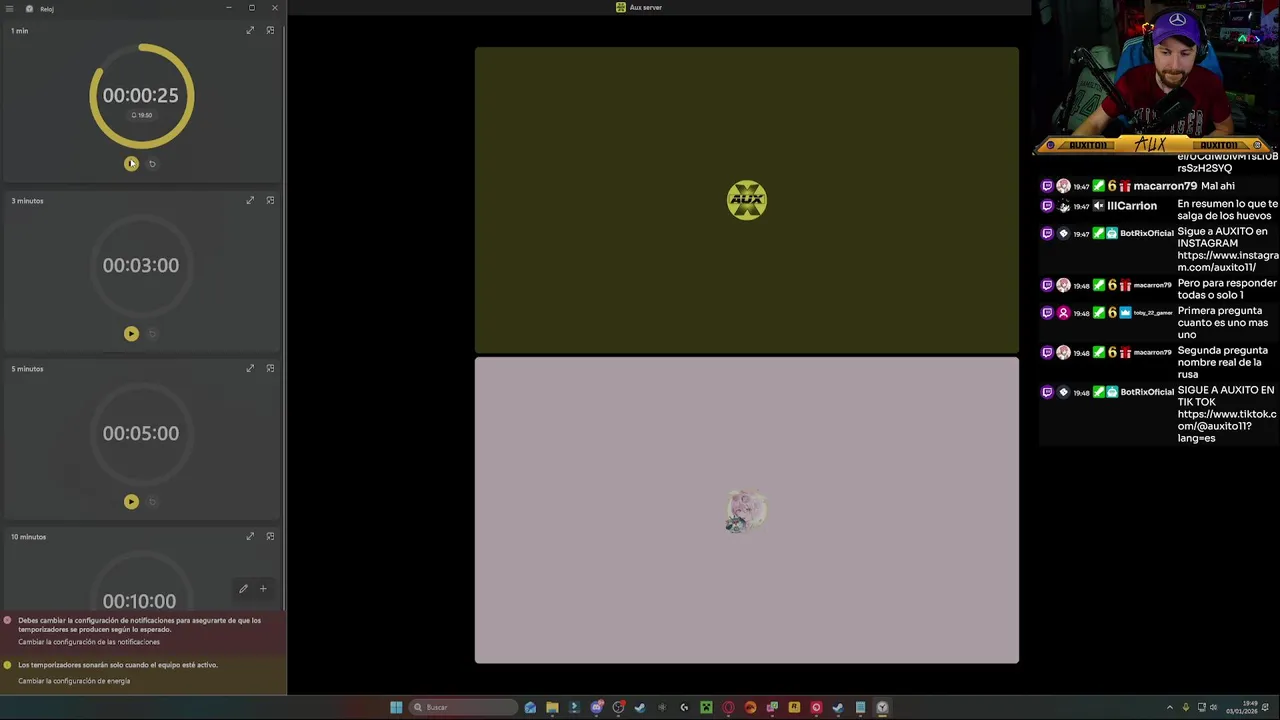Image resolution: width=1280 pixels, height=720 pixels.
Task: Open Opera GX from the taskbar
Action: [728, 707]
